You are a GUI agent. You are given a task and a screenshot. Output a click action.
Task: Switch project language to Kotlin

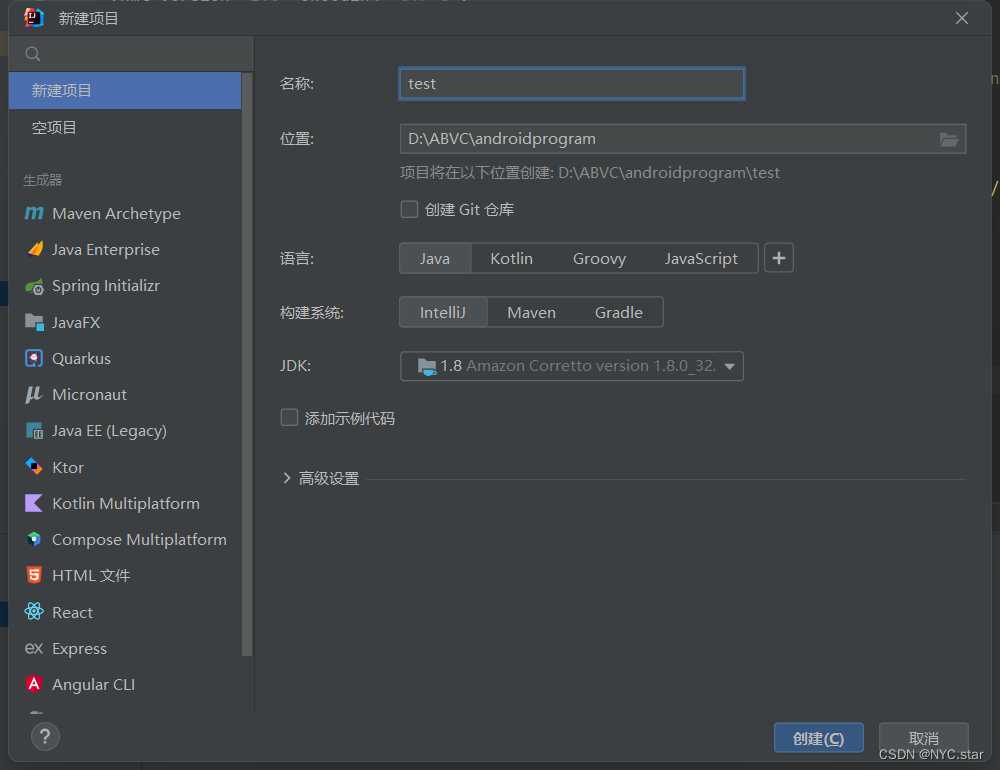[512, 258]
